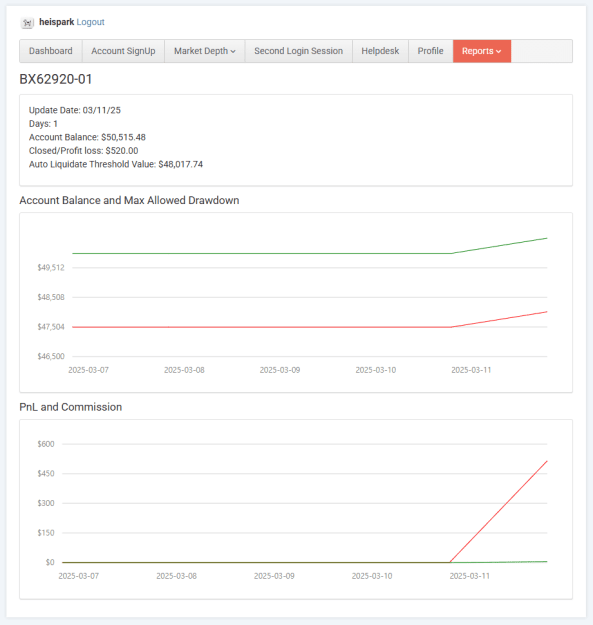Viewport: 593px width, 625px height.
Task: Click the red PnL line in lower chart
Action: point(498,512)
